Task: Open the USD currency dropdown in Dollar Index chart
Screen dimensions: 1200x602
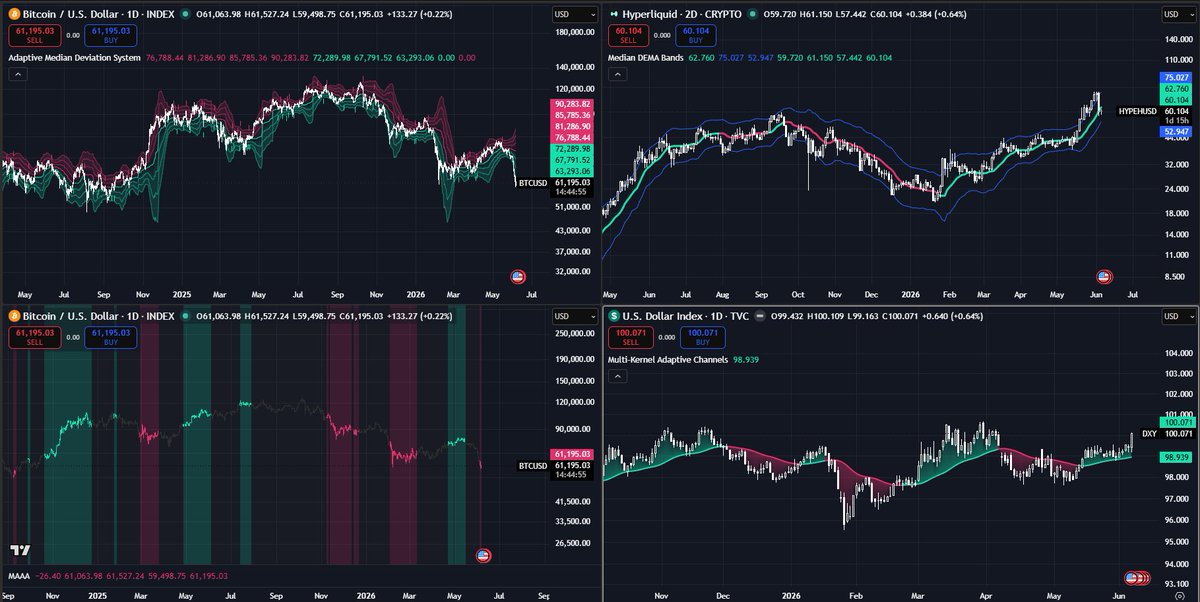Action: pos(1178,316)
